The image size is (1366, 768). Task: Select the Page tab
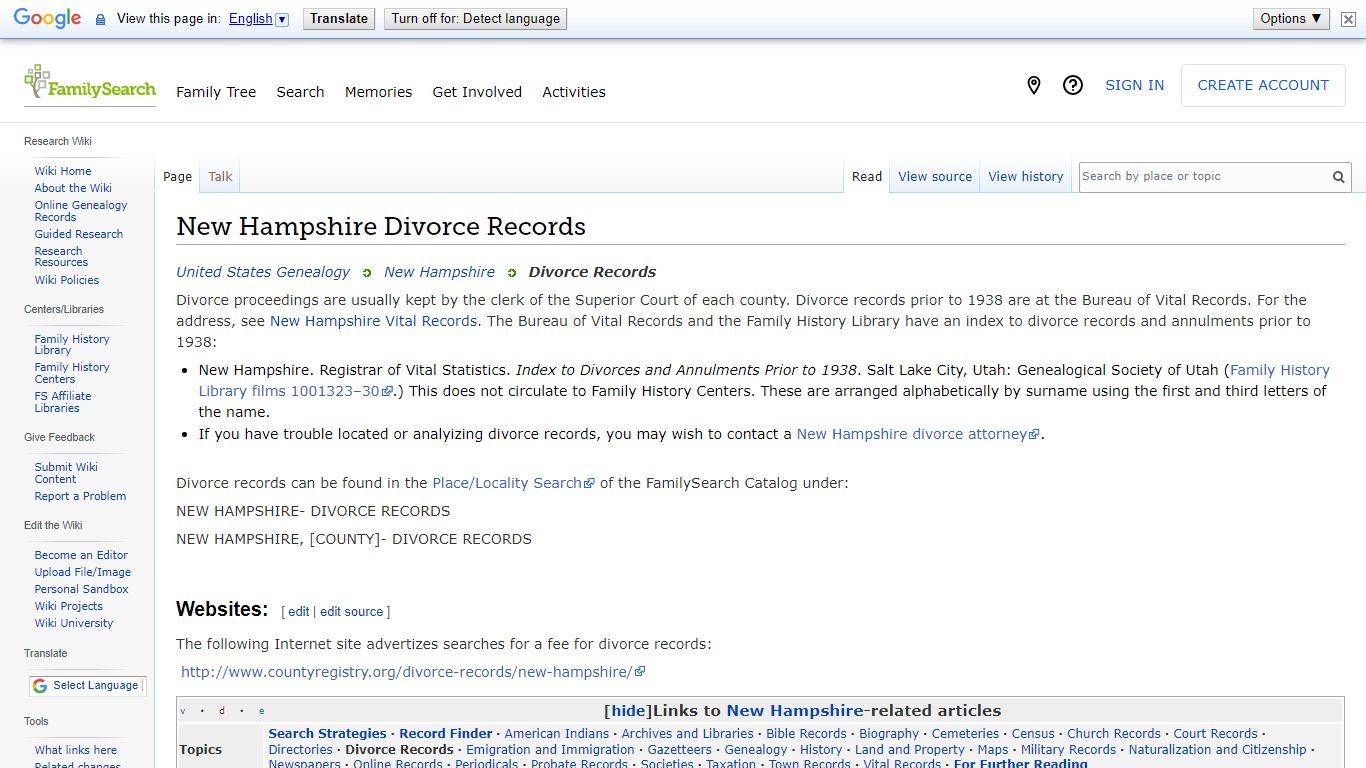click(177, 177)
